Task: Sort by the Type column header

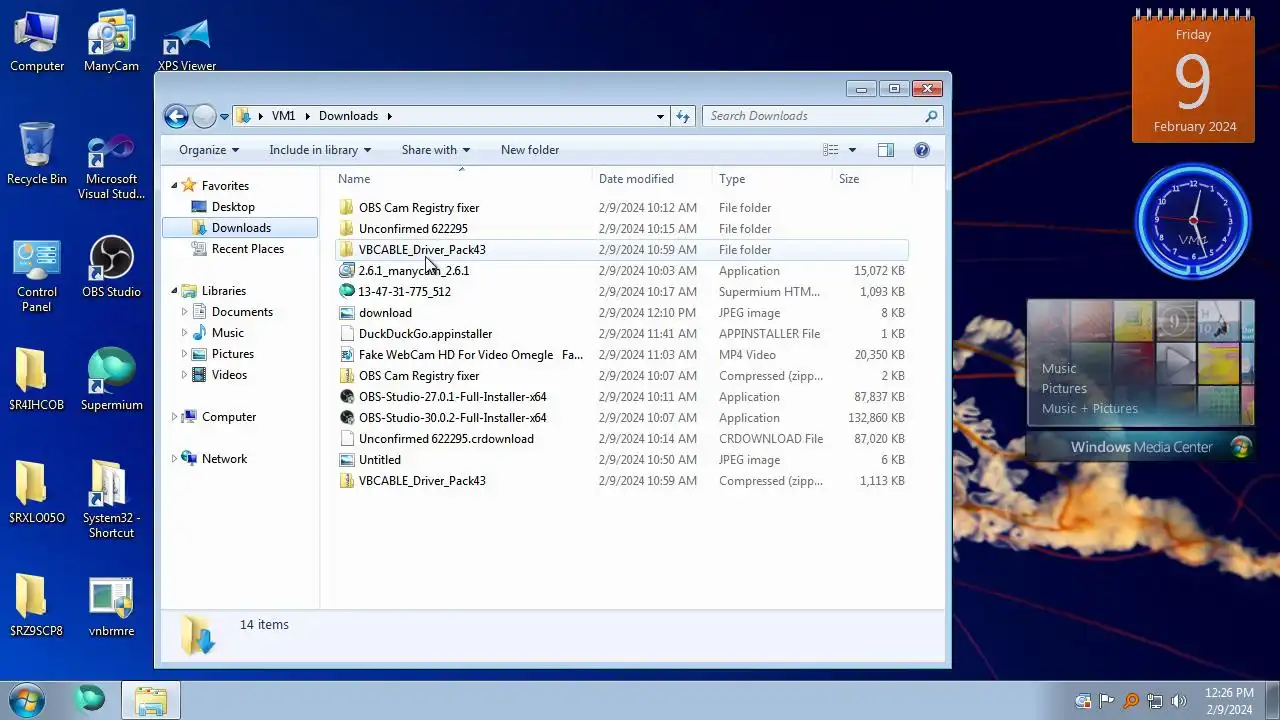Action: pos(772,179)
